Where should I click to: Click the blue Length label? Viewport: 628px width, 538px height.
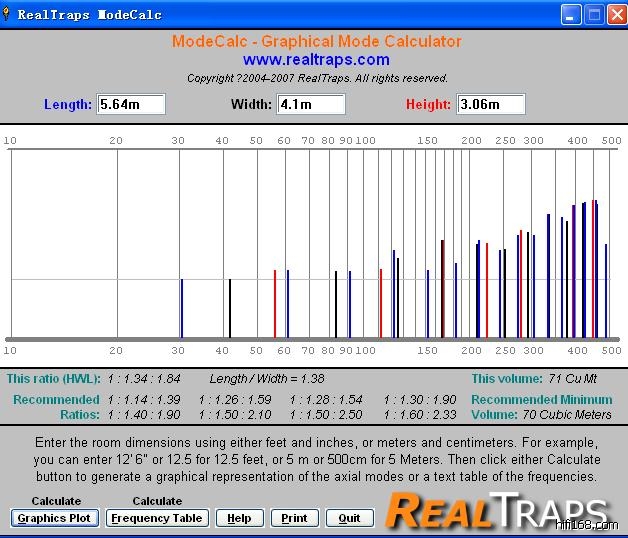[68, 104]
